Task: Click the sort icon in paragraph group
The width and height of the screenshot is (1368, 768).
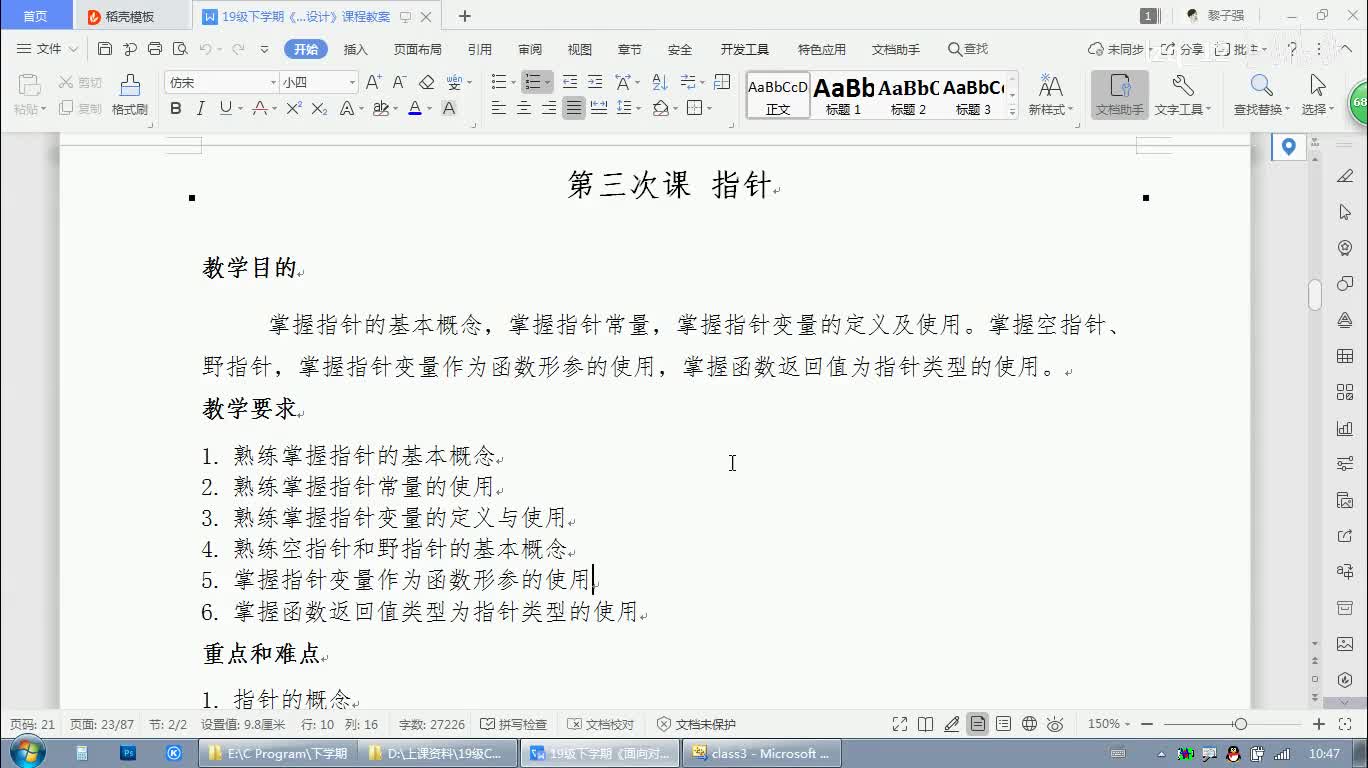Action: point(660,82)
